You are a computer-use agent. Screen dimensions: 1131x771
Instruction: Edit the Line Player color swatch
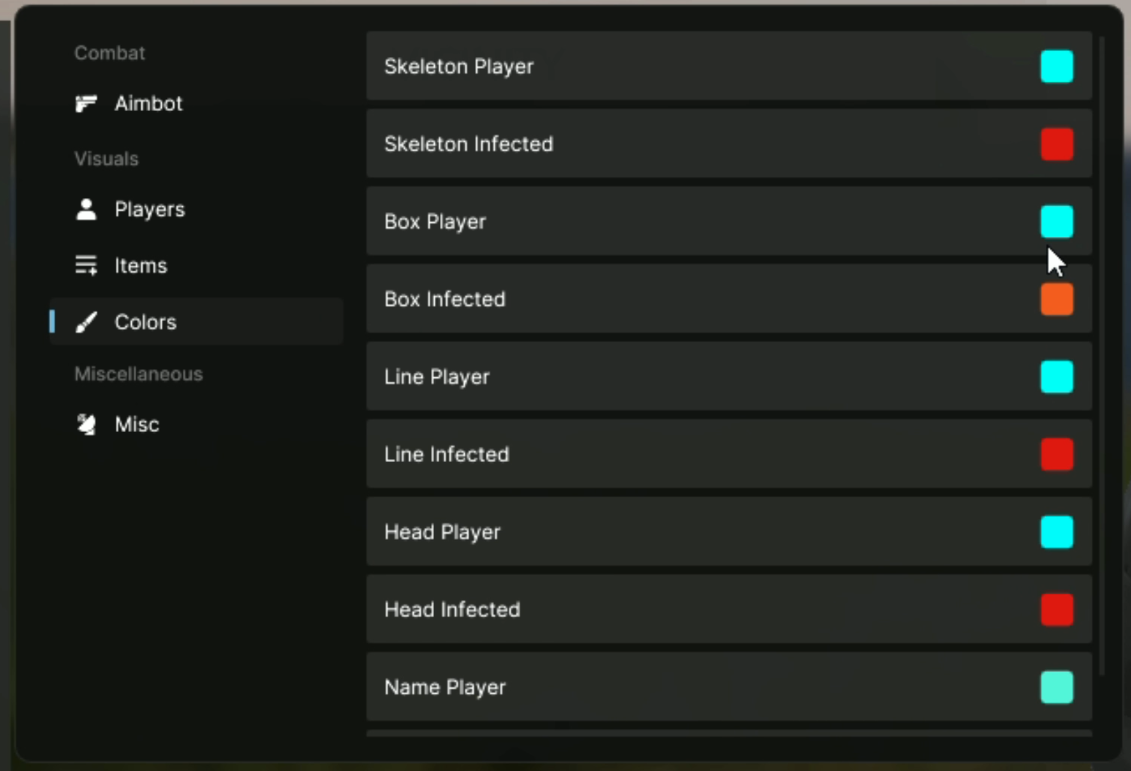point(1056,377)
